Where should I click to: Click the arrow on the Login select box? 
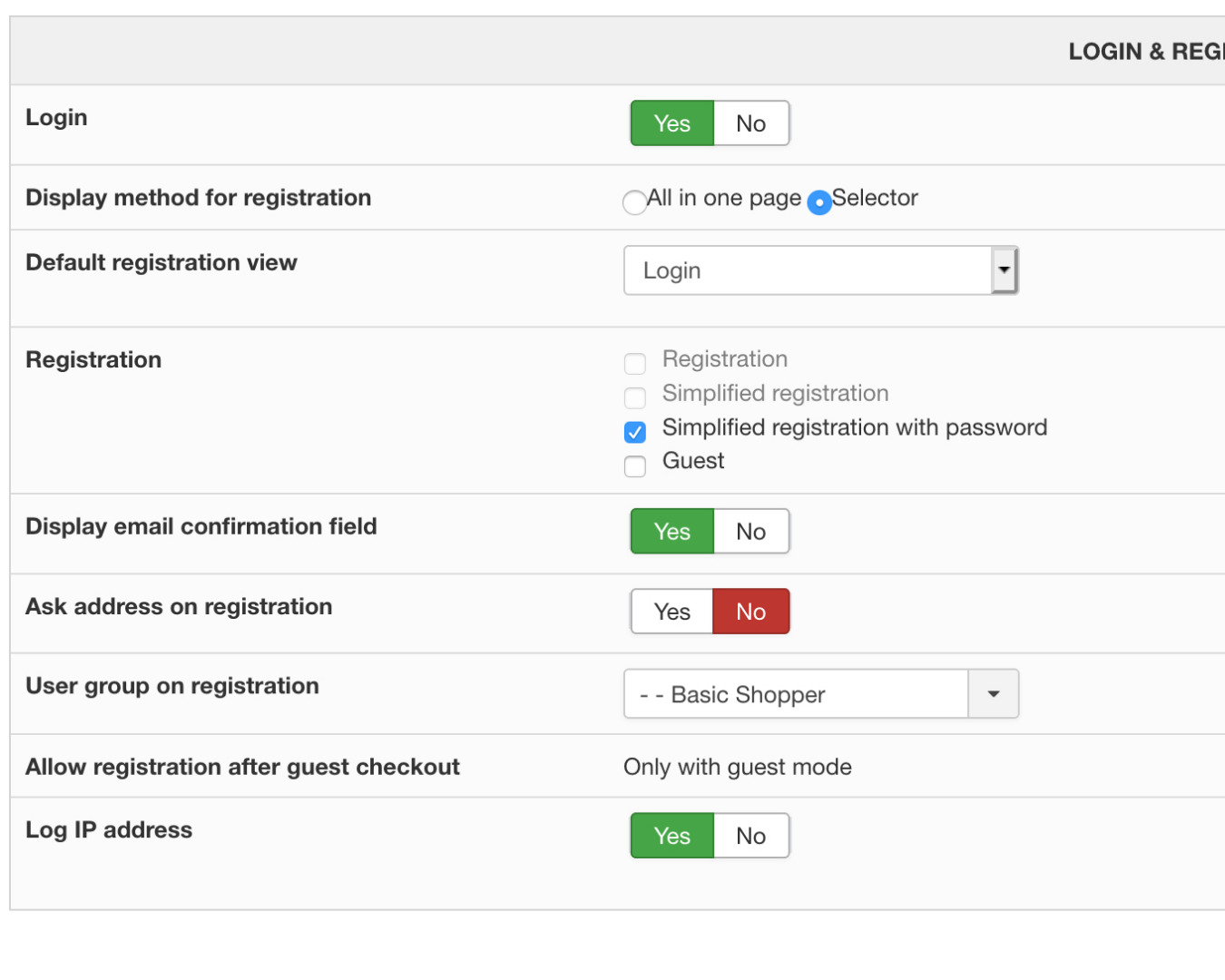point(1004,270)
